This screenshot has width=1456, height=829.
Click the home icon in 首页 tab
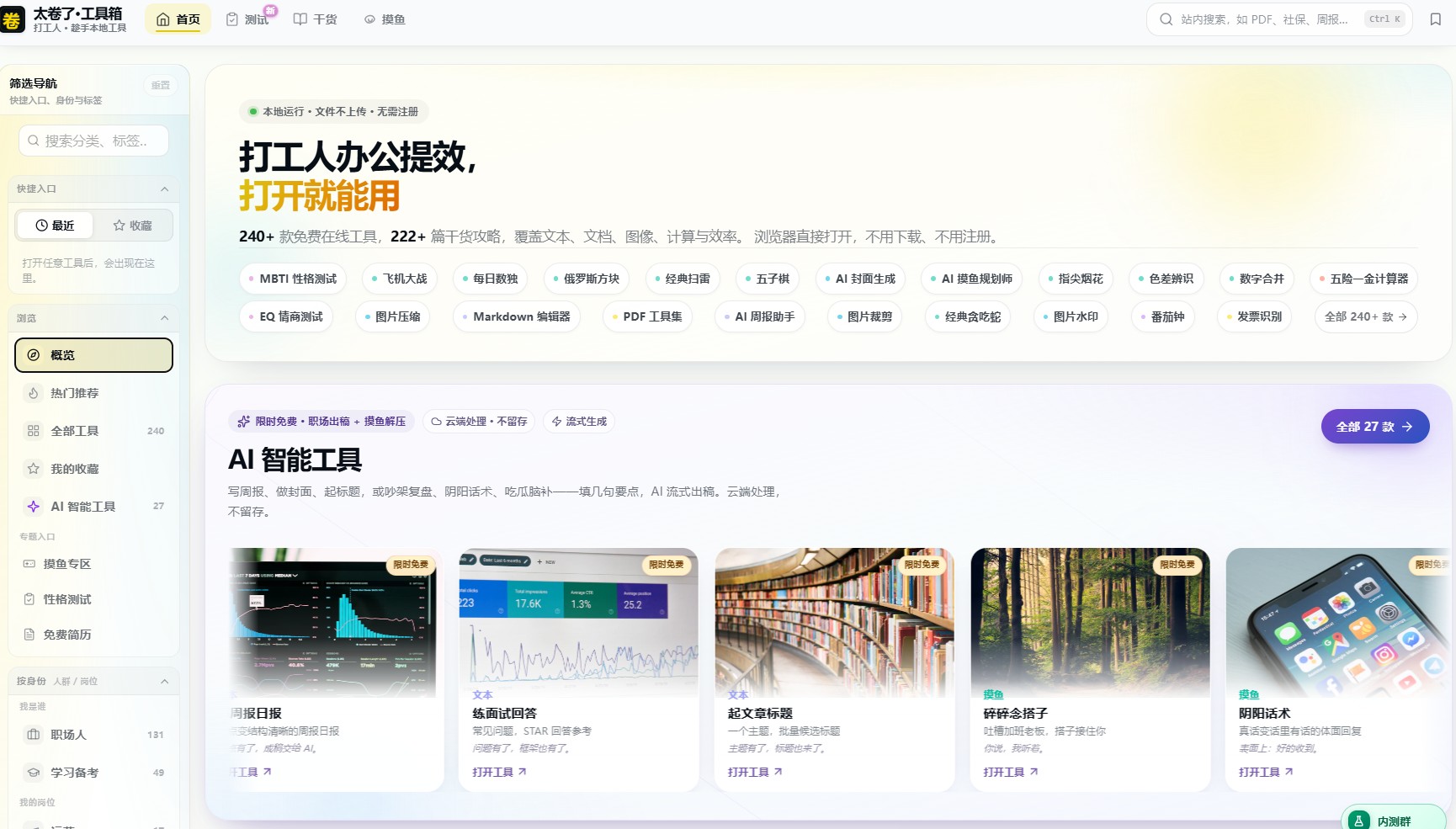[x=163, y=19]
